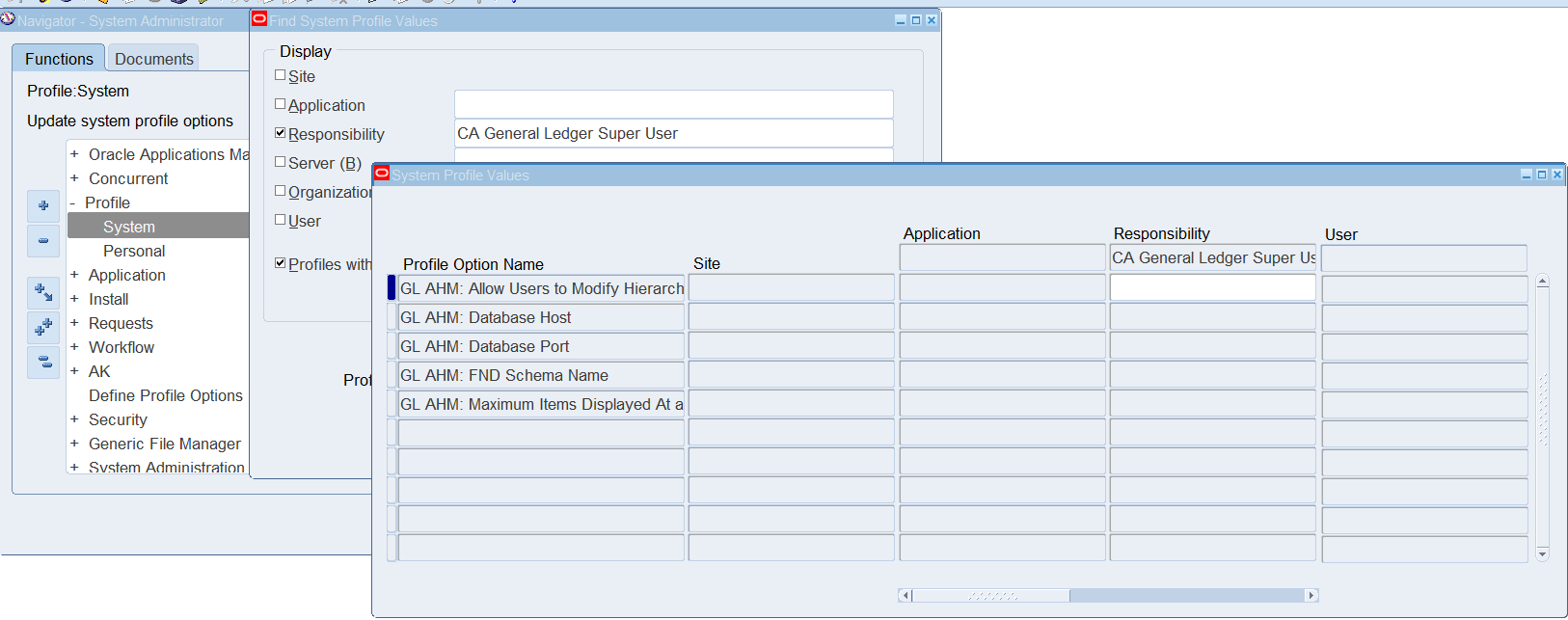This screenshot has height=620, width=1568.
Task: Uncheck the Responsibility checkbox
Action: tap(281, 133)
